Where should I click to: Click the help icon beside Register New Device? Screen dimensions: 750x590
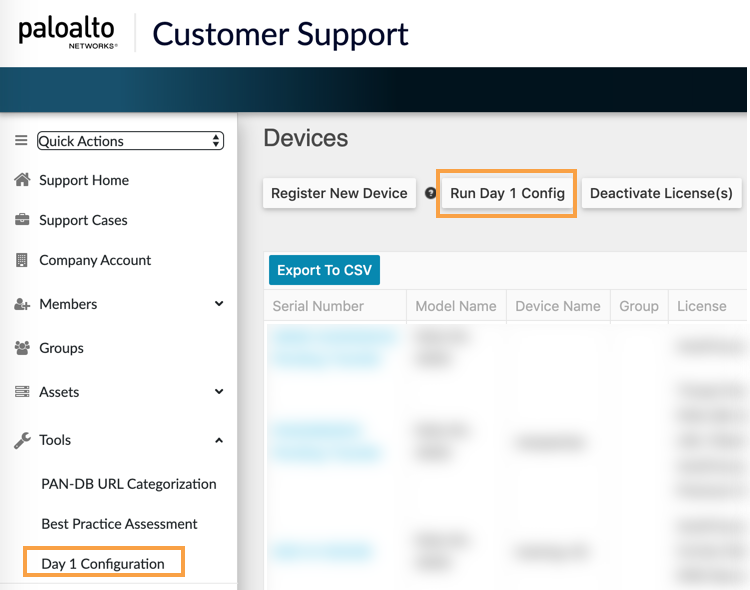click(431, 193)
